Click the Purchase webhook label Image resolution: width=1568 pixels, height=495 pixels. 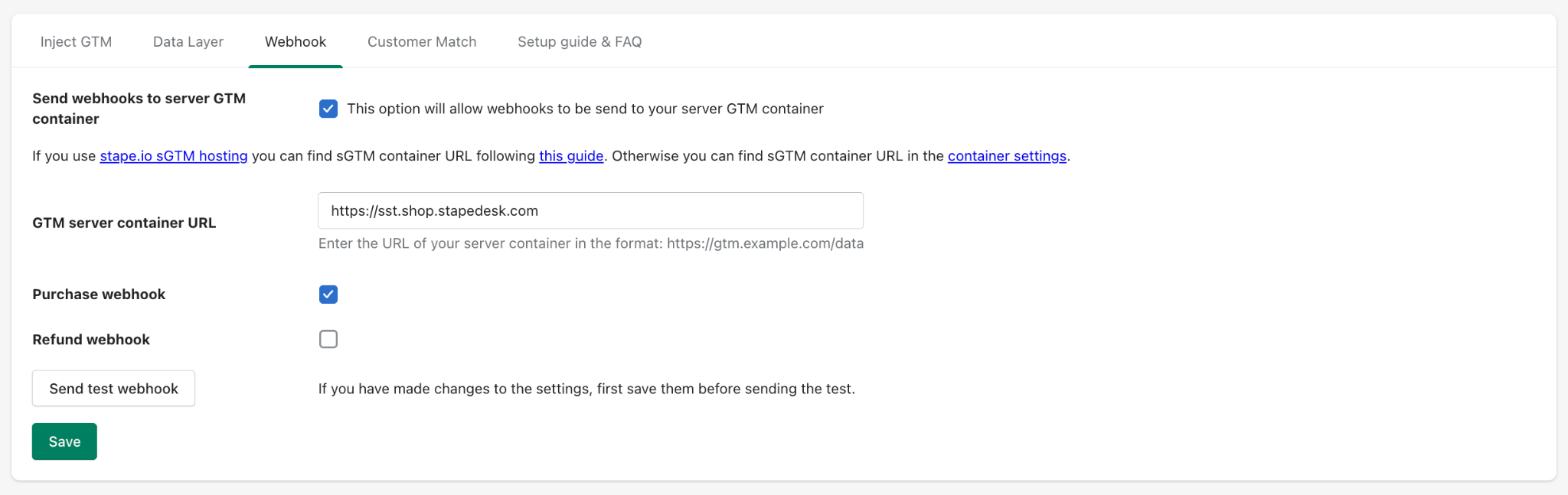point(99,295)
